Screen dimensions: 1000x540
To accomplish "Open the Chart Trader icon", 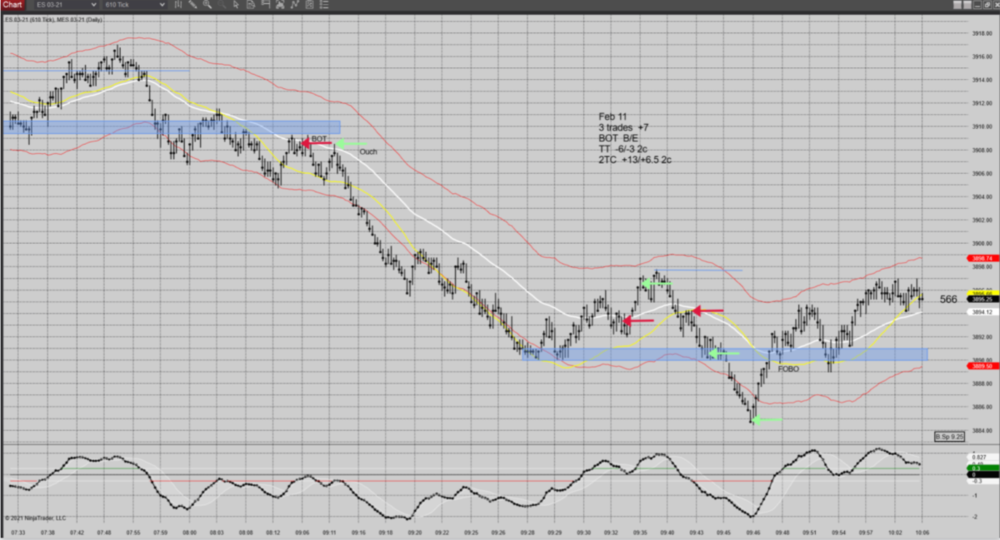I will click(265, 5).
